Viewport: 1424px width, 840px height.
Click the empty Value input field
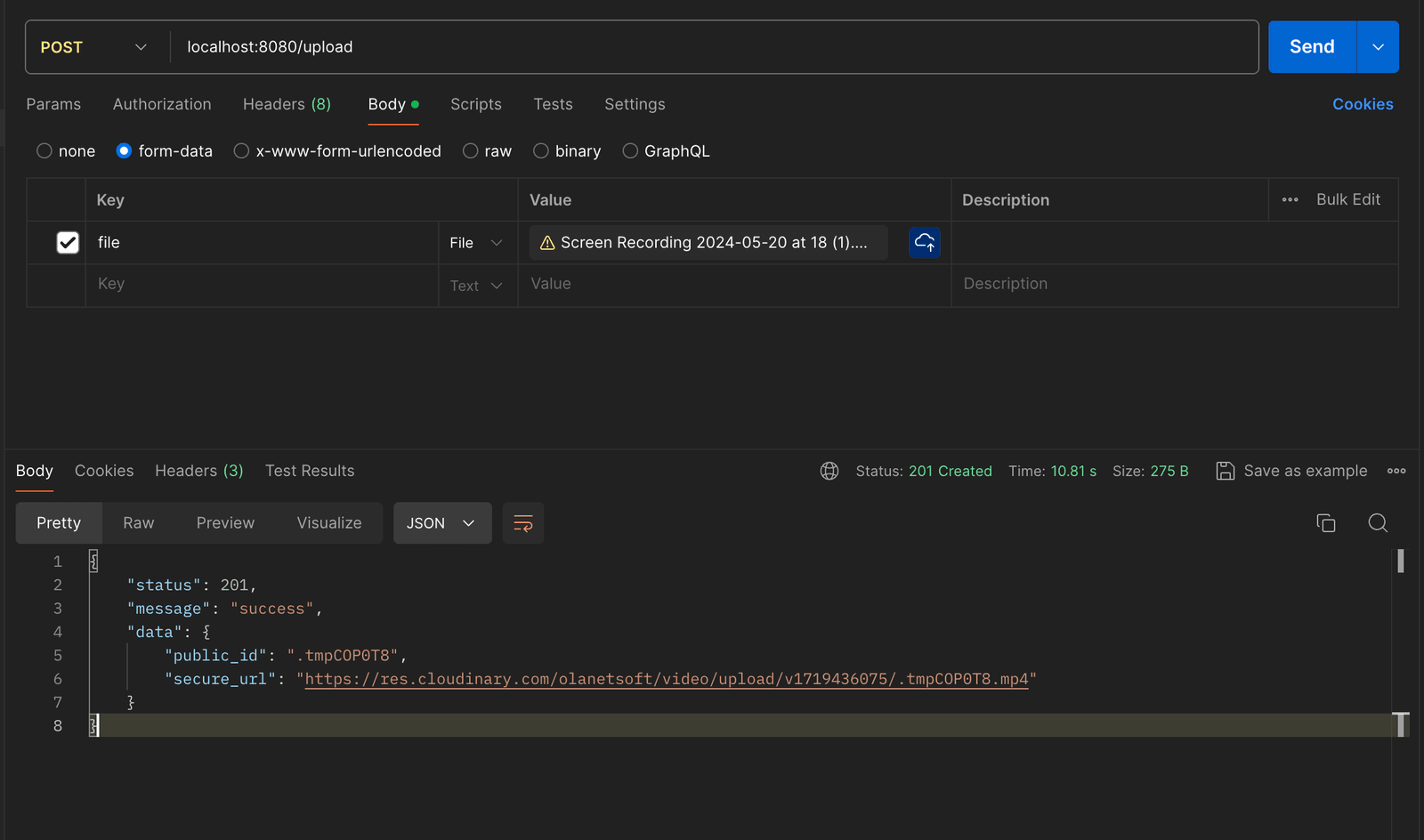(734, 284)
